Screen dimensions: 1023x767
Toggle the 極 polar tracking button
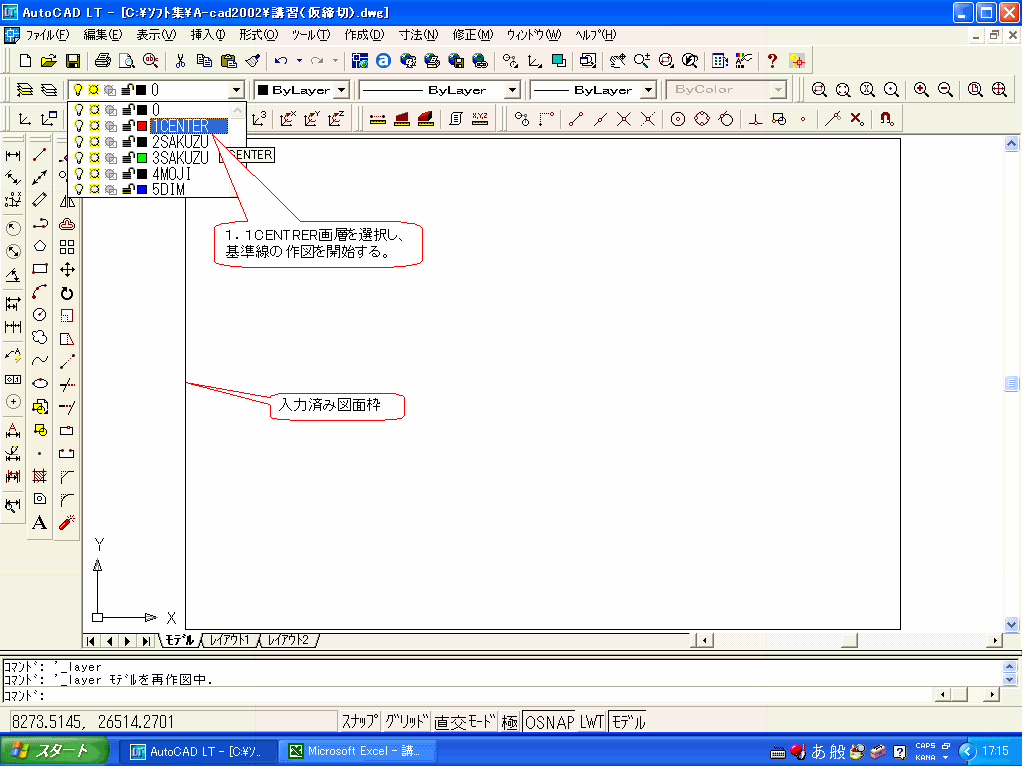tap(510, 721)
